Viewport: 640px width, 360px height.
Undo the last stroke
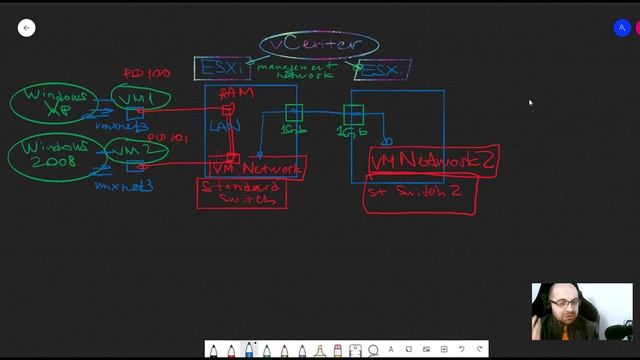pos(462,349)
